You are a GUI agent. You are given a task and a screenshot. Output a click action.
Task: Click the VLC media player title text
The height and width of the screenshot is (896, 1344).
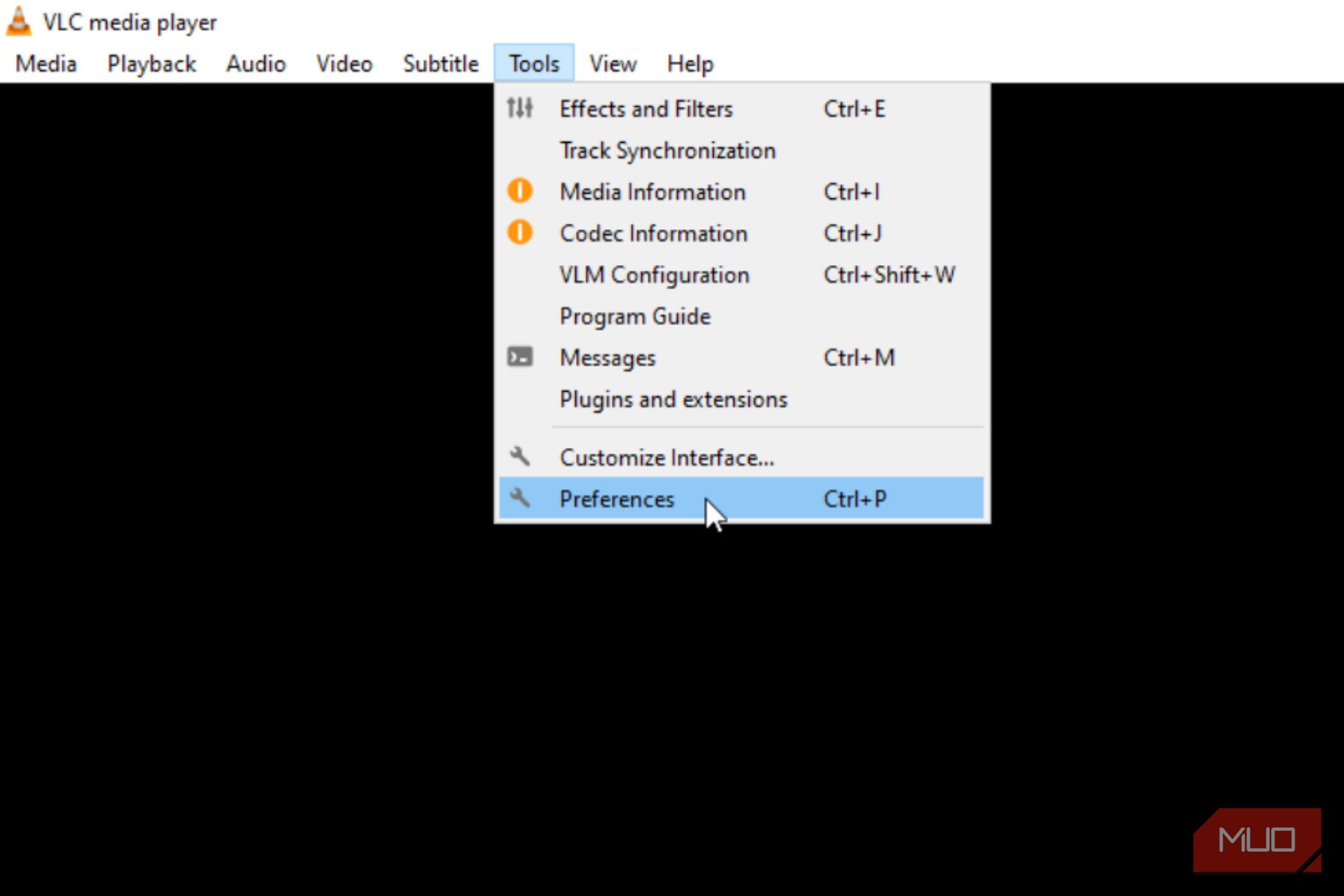tap(130, 22)
